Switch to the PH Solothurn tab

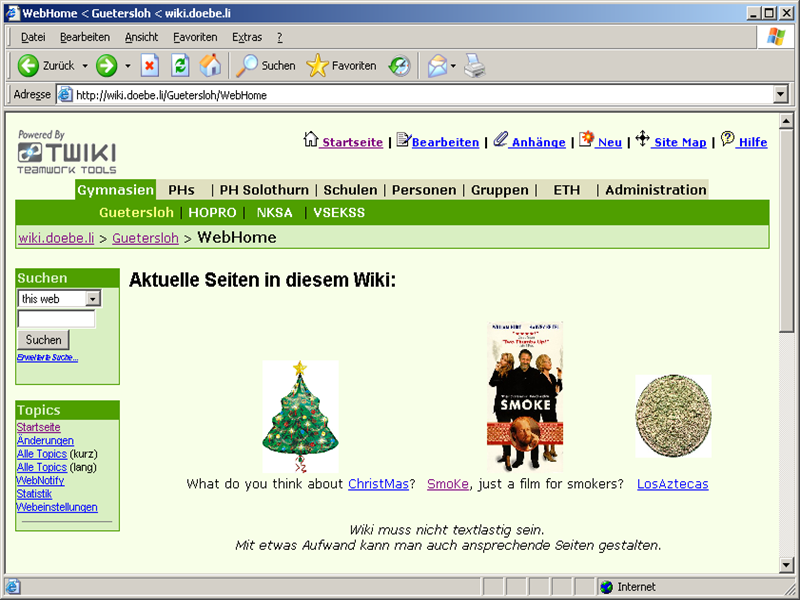point(264,190)
